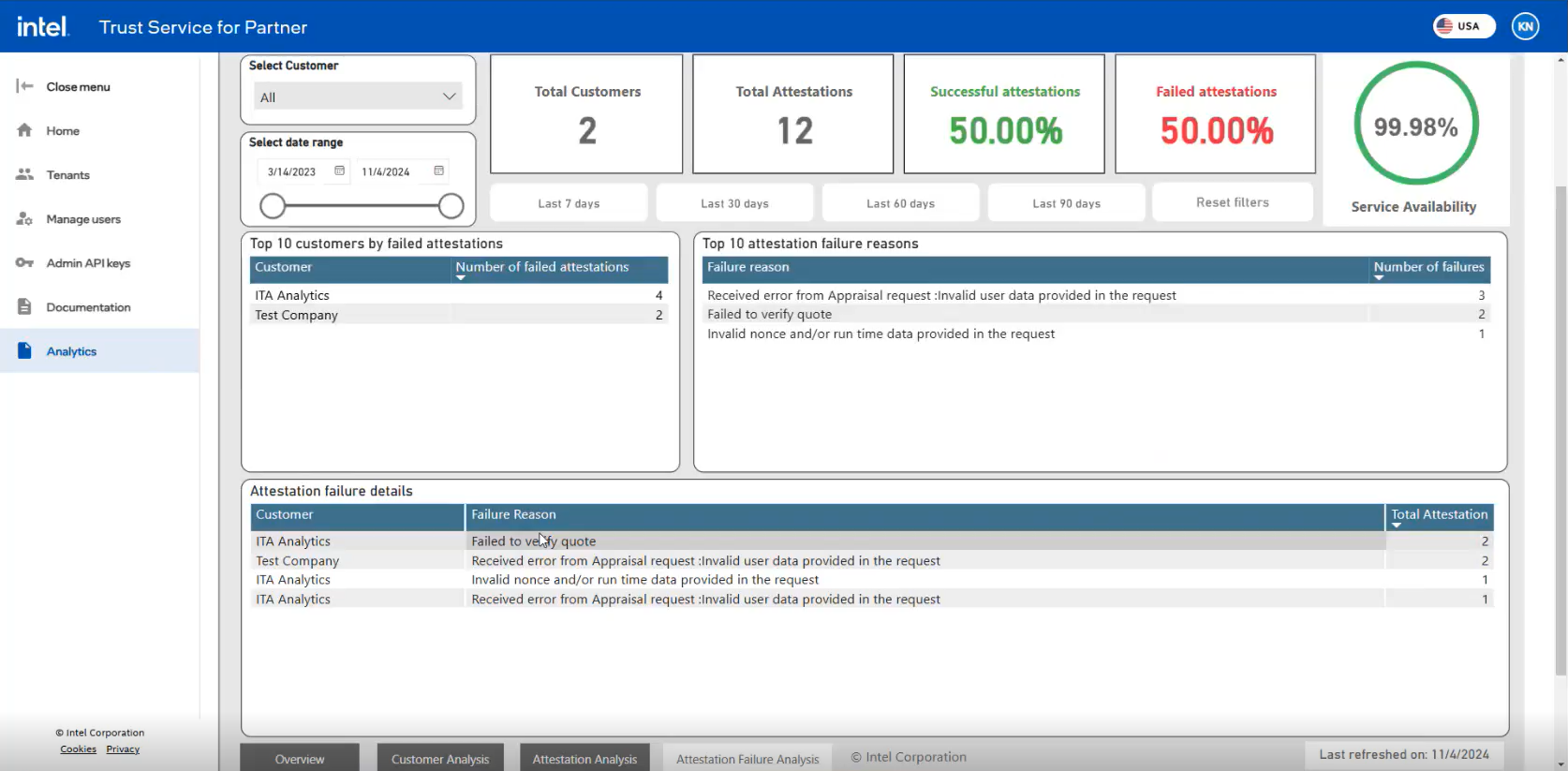
Task: Click the Customer header in failure details table
Action: (x=357, y=517)
